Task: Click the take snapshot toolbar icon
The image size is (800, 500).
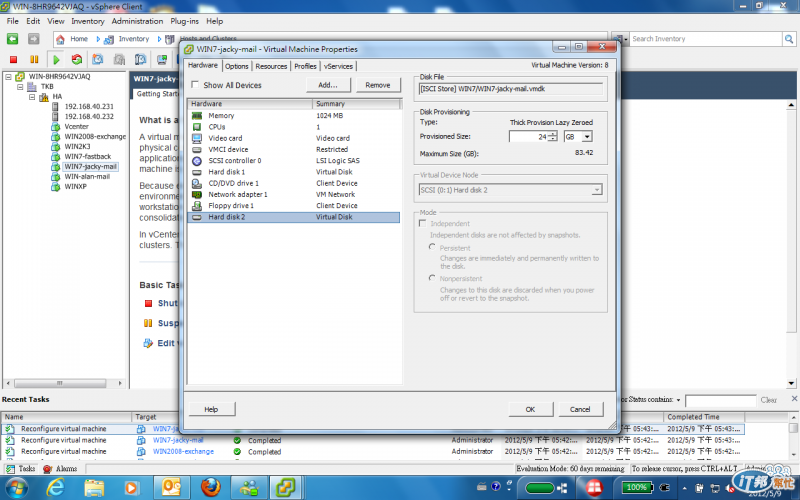Action: 98,60
